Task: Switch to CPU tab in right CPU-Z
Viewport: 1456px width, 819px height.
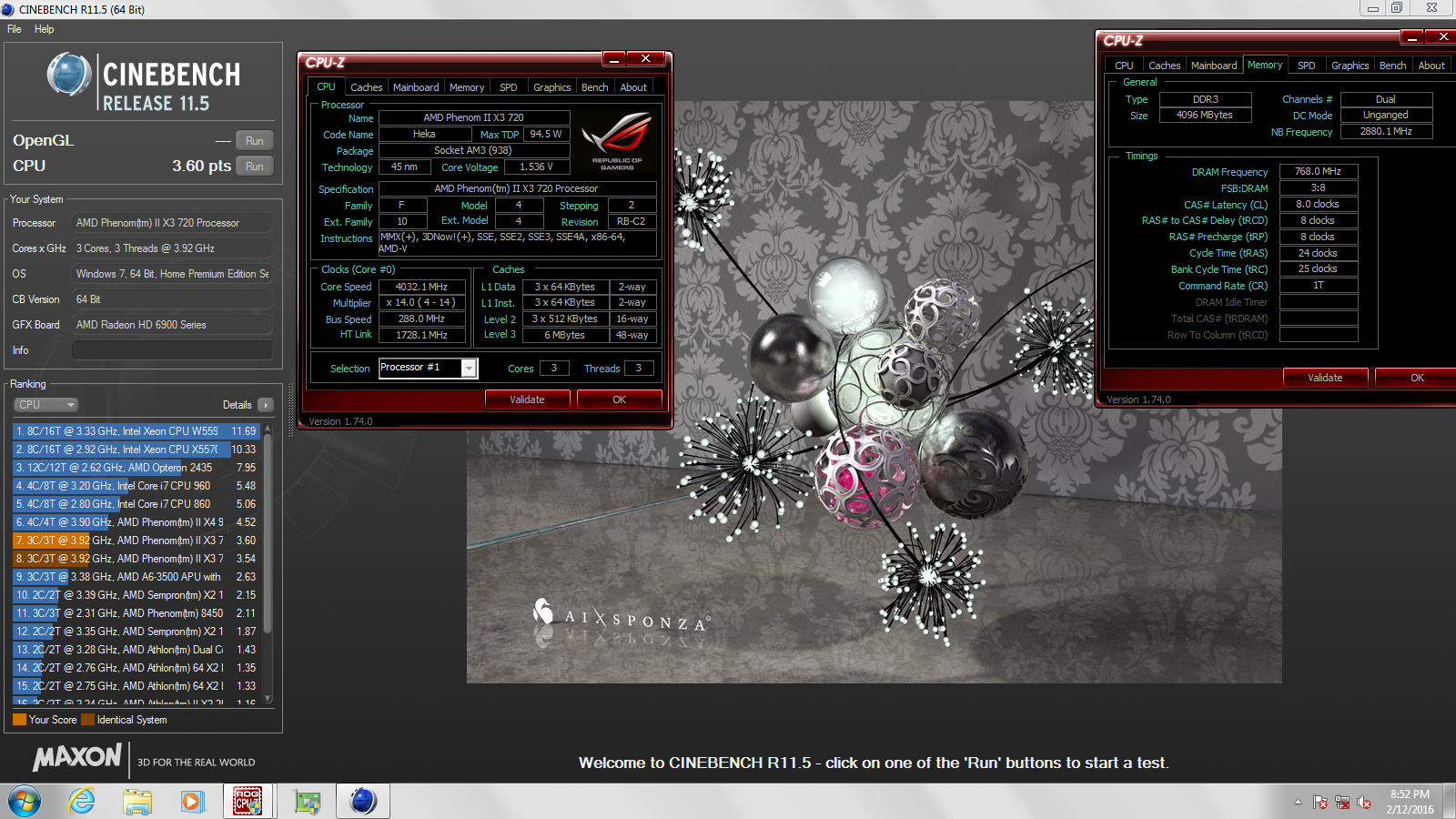Action: tap(1124, 66)
